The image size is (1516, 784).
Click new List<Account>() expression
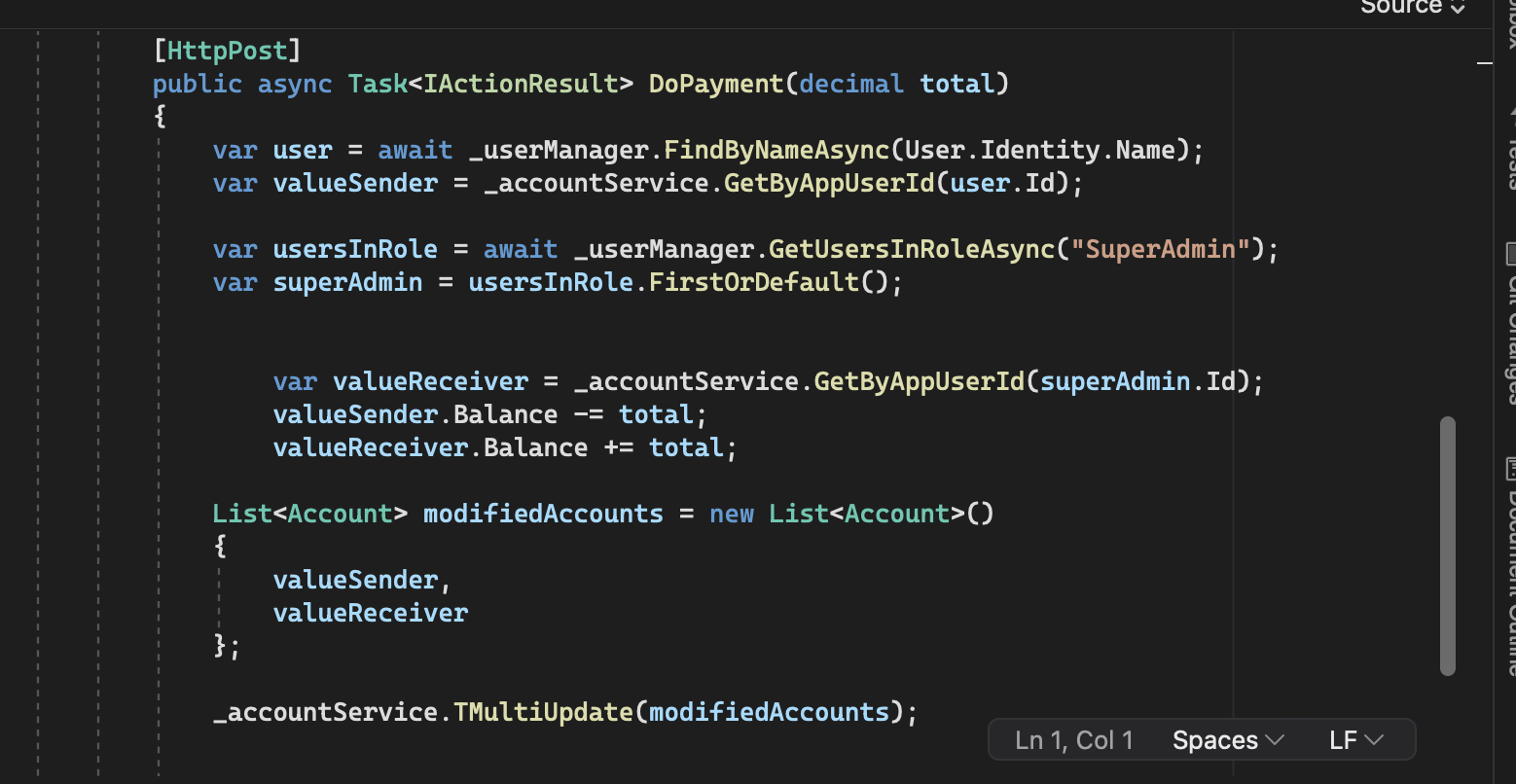pyautogui.click(x=851, y=514)
